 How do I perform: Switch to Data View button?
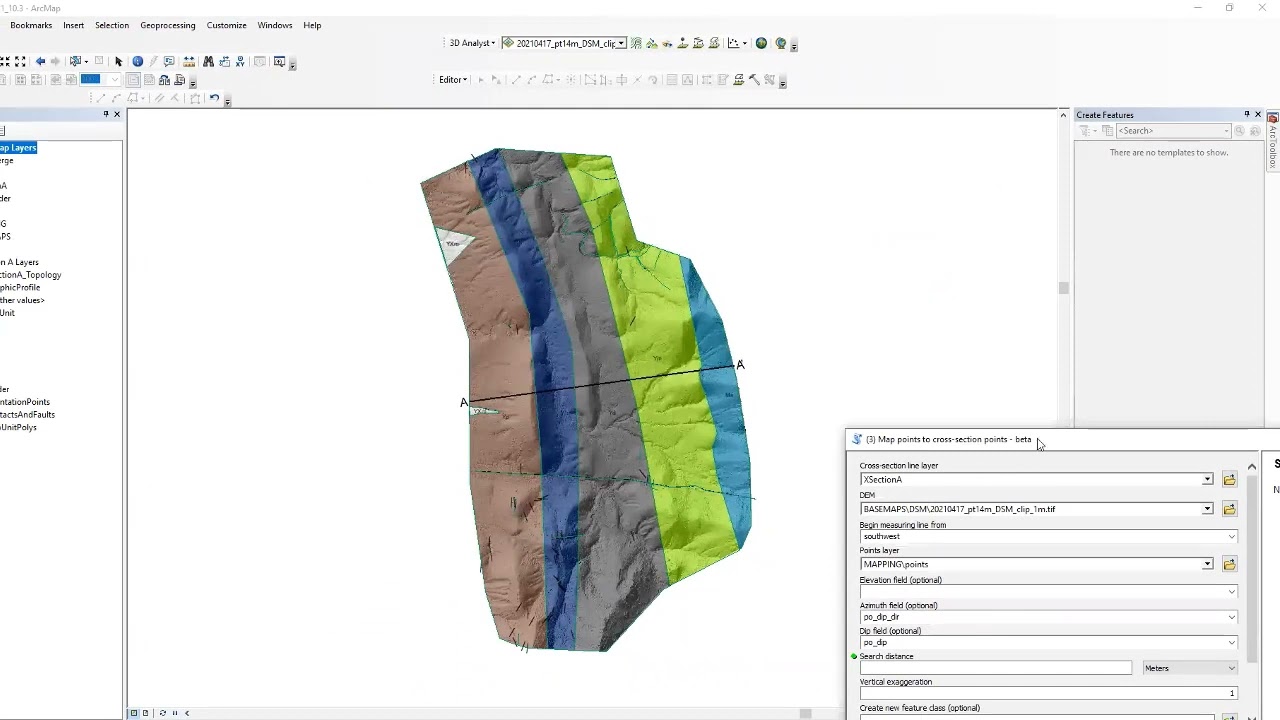pos(134,713)
